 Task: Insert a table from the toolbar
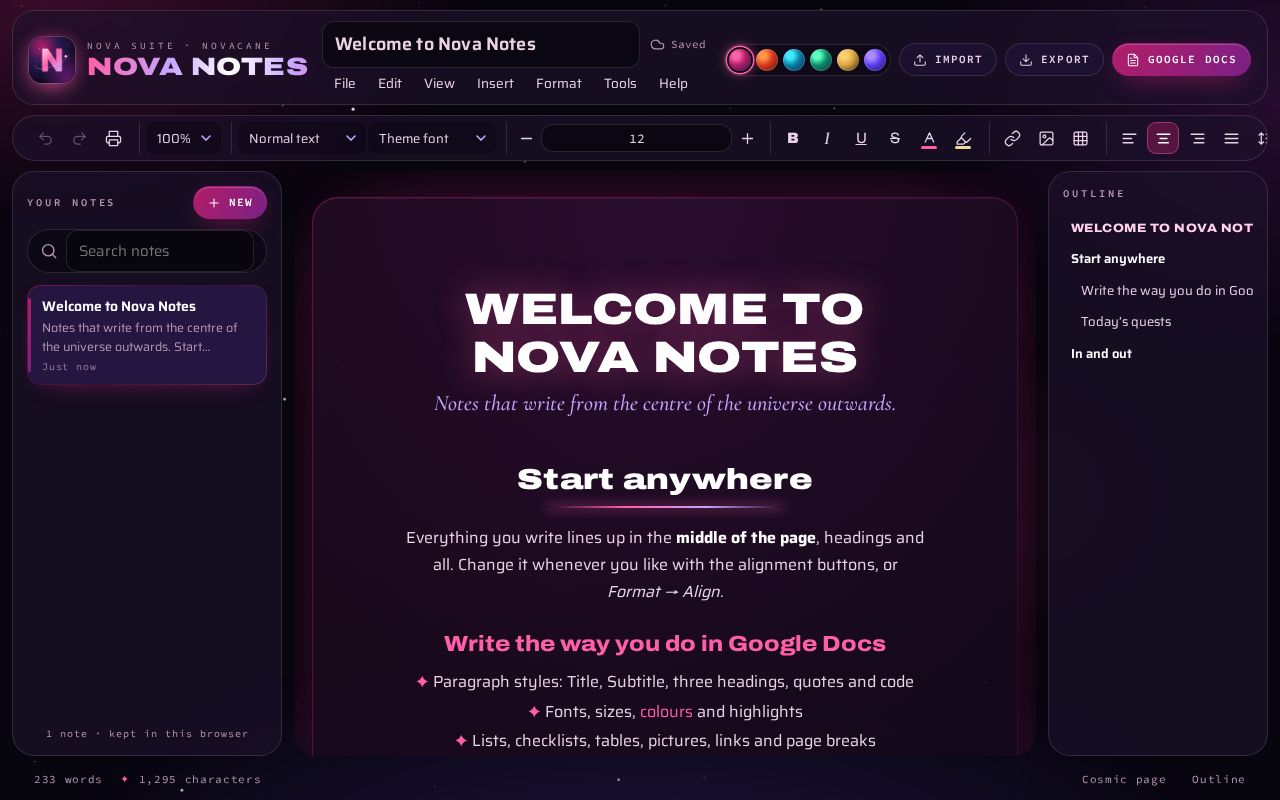[x=1080, y=138]
